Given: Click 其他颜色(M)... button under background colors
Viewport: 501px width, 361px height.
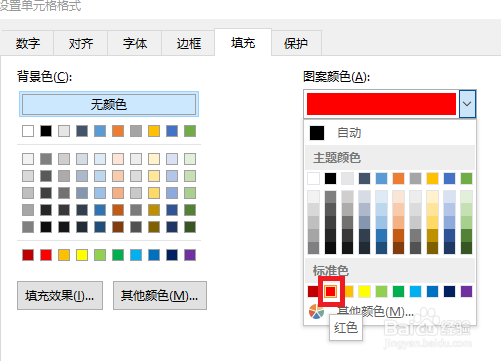Looking at the screenshot, I should pyautogui.click(x=160, y=296).
